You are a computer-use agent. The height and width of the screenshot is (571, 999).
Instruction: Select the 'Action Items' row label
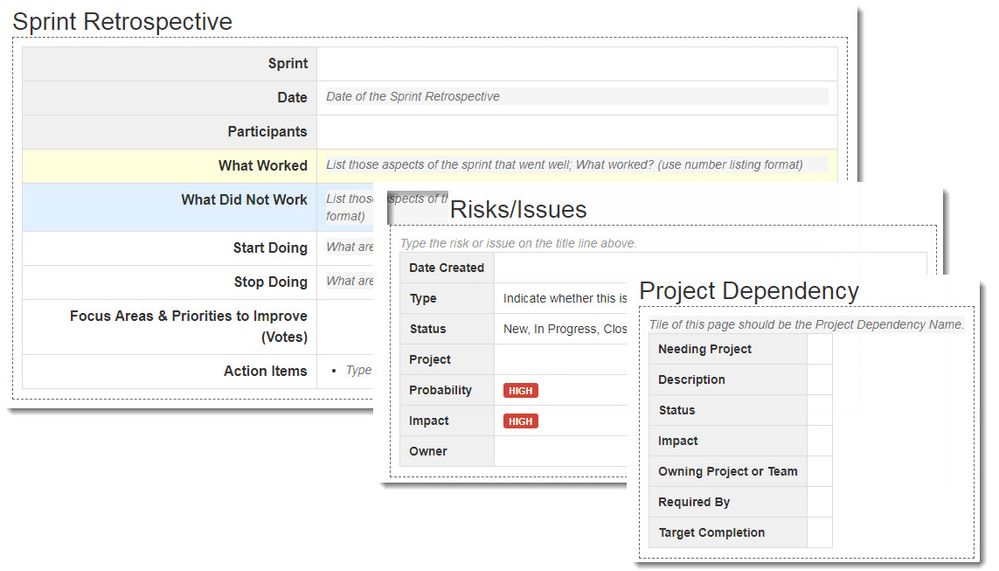point(265,371)
